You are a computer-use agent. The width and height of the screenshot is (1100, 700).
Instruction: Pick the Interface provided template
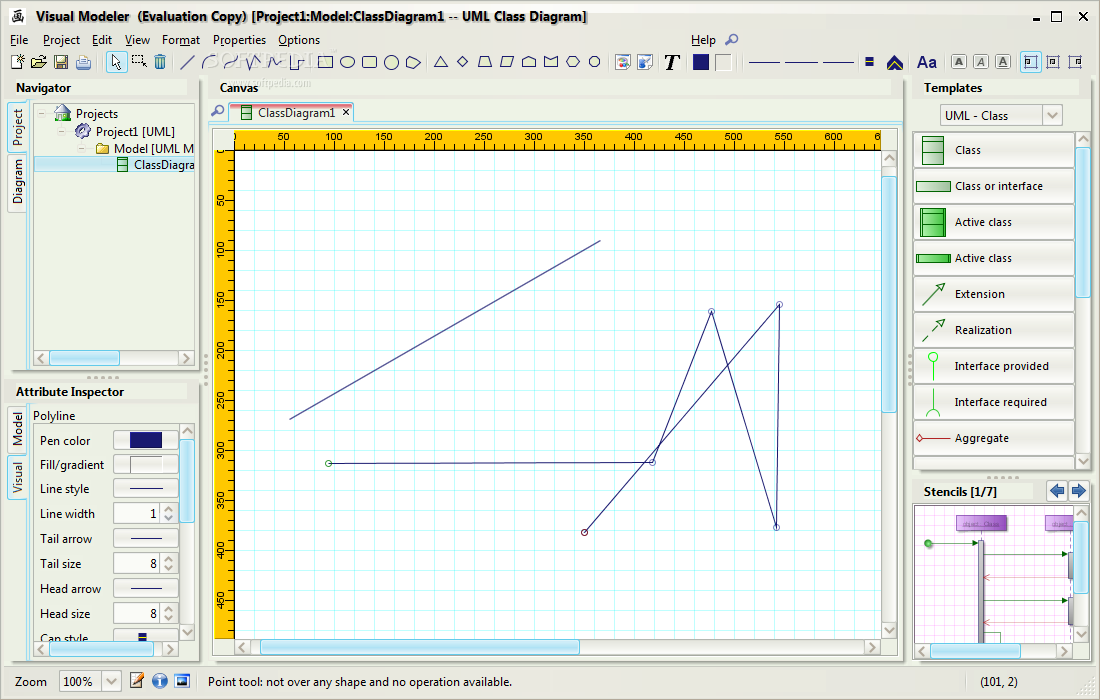coord(993,366)
